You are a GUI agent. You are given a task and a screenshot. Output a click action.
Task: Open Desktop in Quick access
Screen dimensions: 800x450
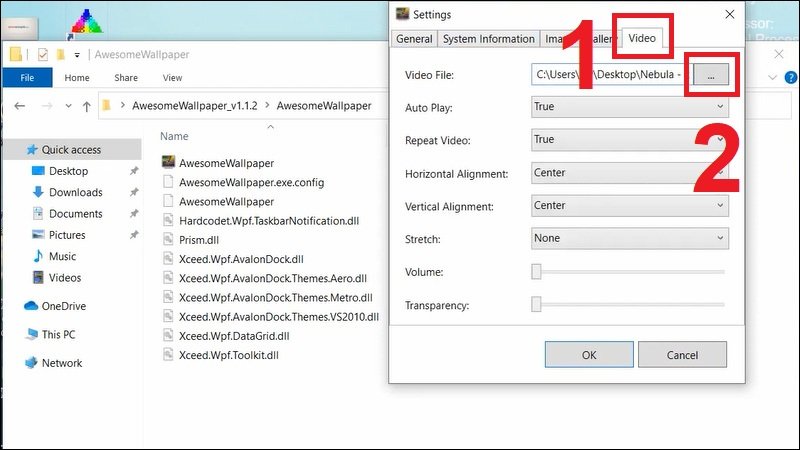pos(68,171)
